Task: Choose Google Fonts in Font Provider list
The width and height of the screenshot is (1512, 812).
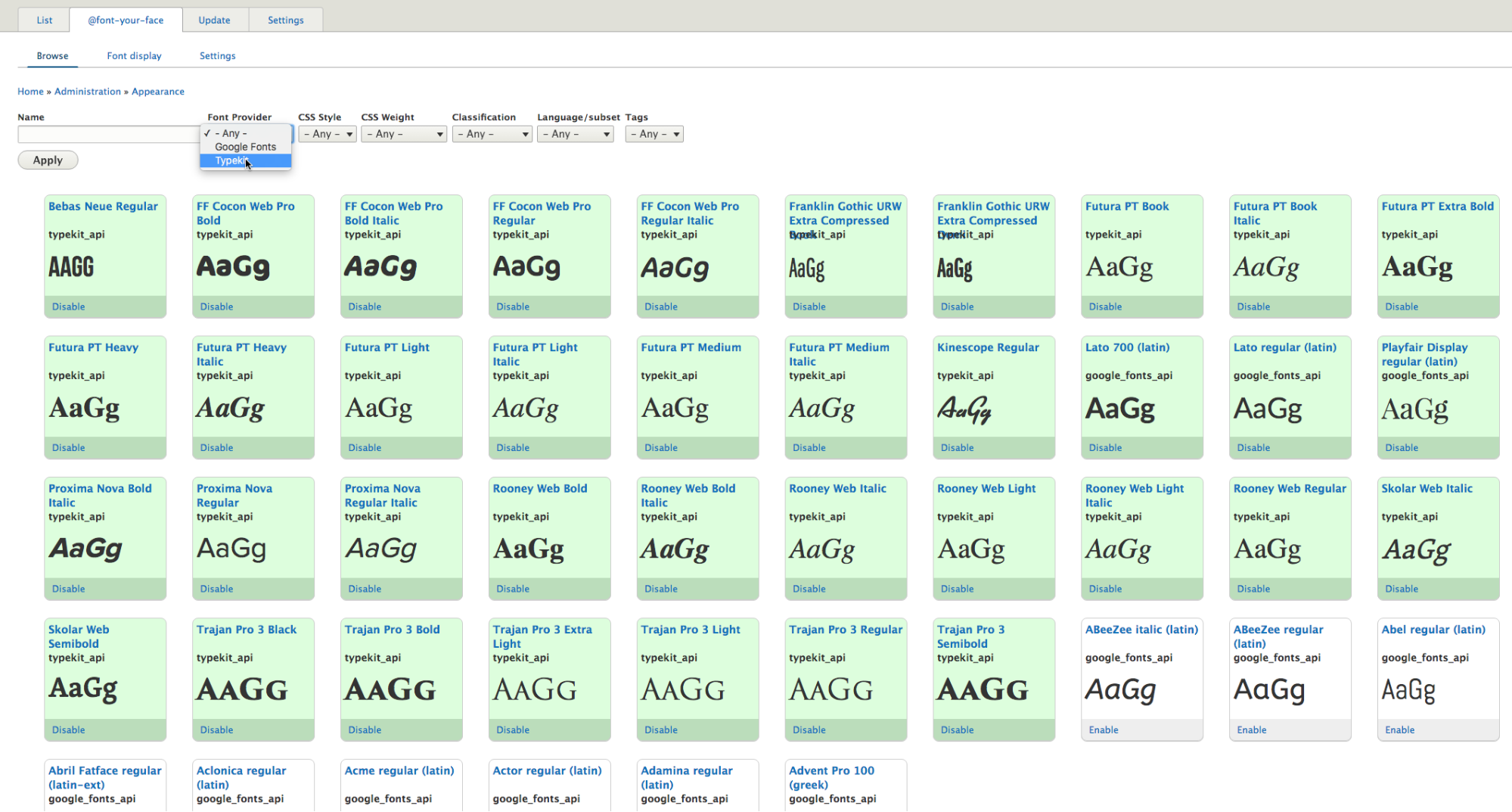Action: (x=245, y=147)
